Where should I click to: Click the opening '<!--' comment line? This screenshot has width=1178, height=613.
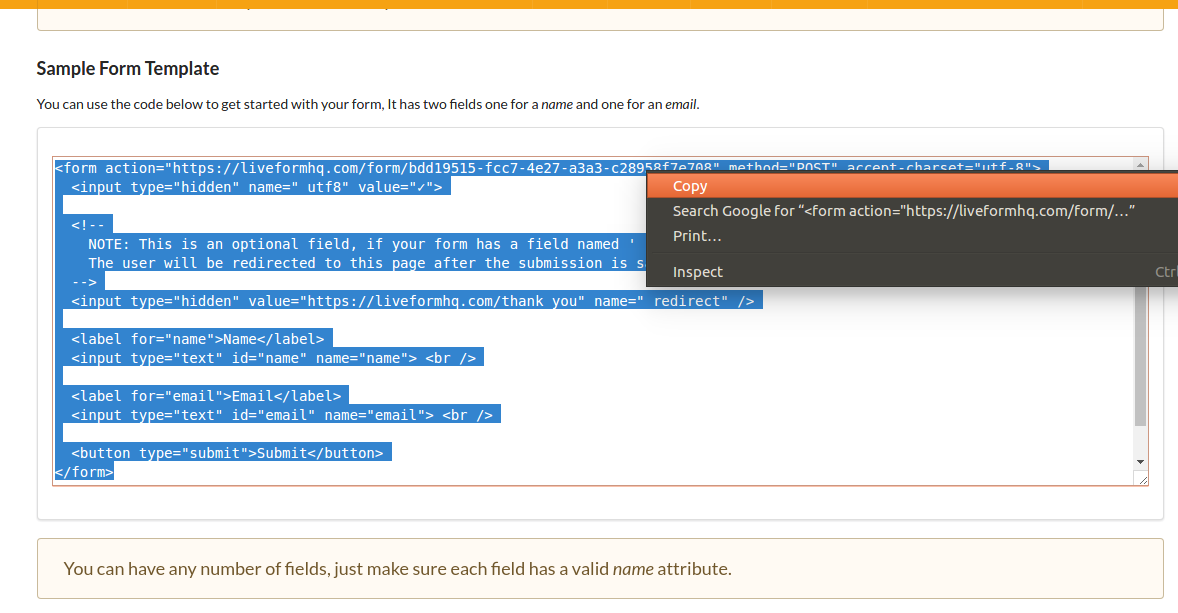tap(88, 225)
